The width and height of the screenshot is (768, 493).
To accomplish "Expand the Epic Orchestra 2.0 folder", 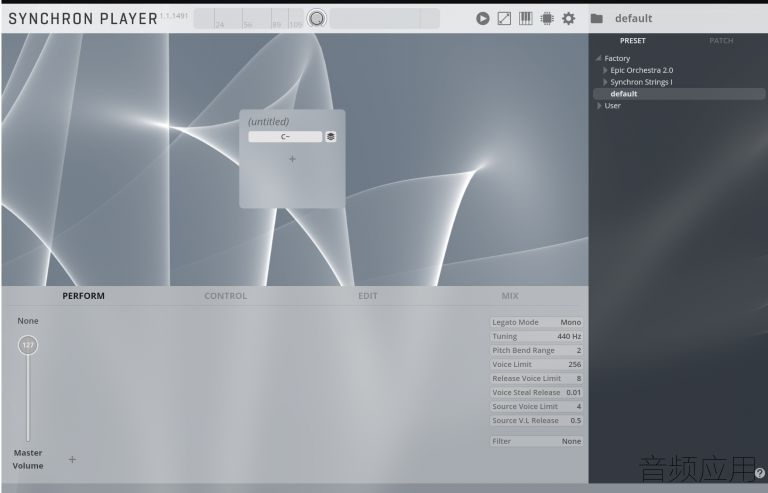I will 605,70.
